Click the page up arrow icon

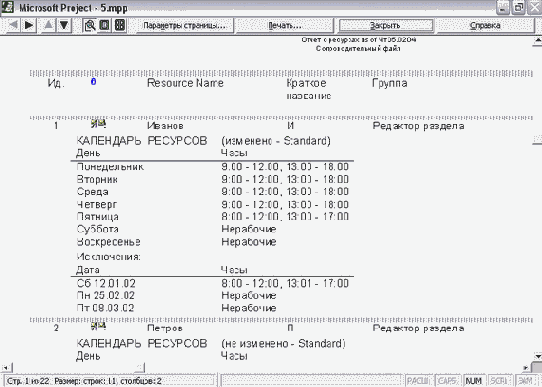(x=48, y=25)
